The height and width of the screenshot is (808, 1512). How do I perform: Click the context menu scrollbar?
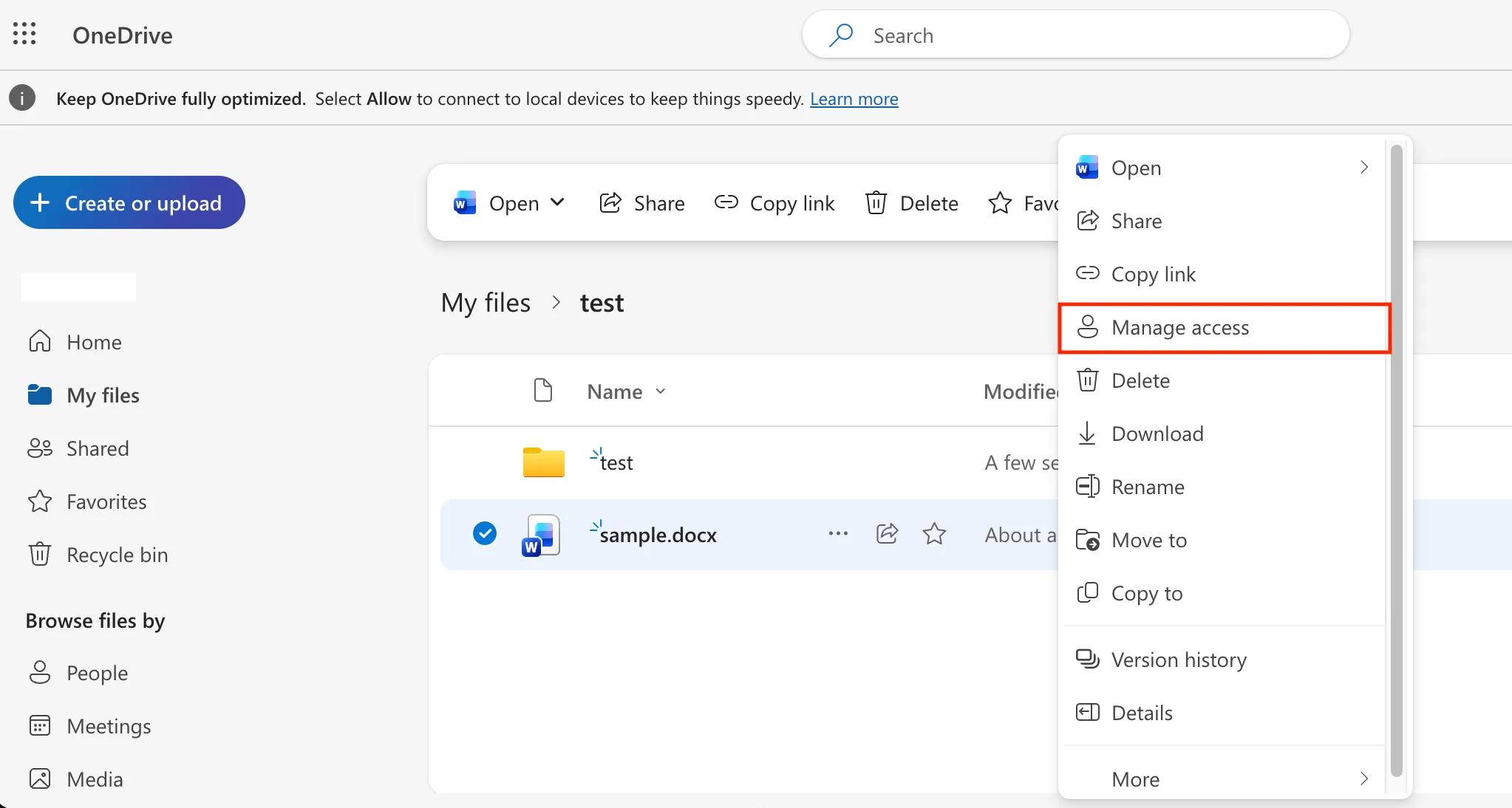(1396, 461)
